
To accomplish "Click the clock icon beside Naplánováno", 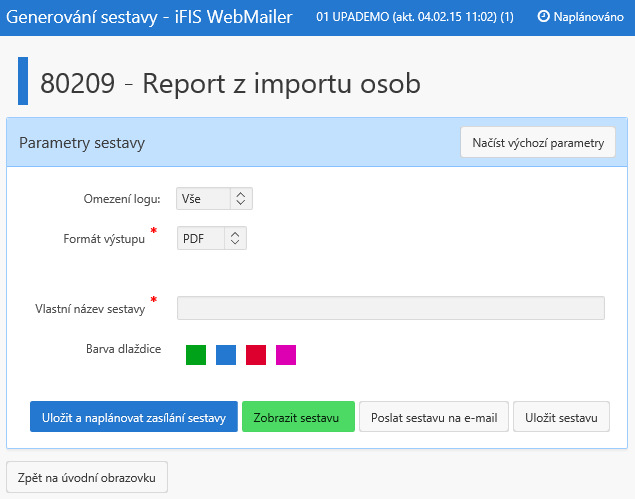I will coord(543,16).
